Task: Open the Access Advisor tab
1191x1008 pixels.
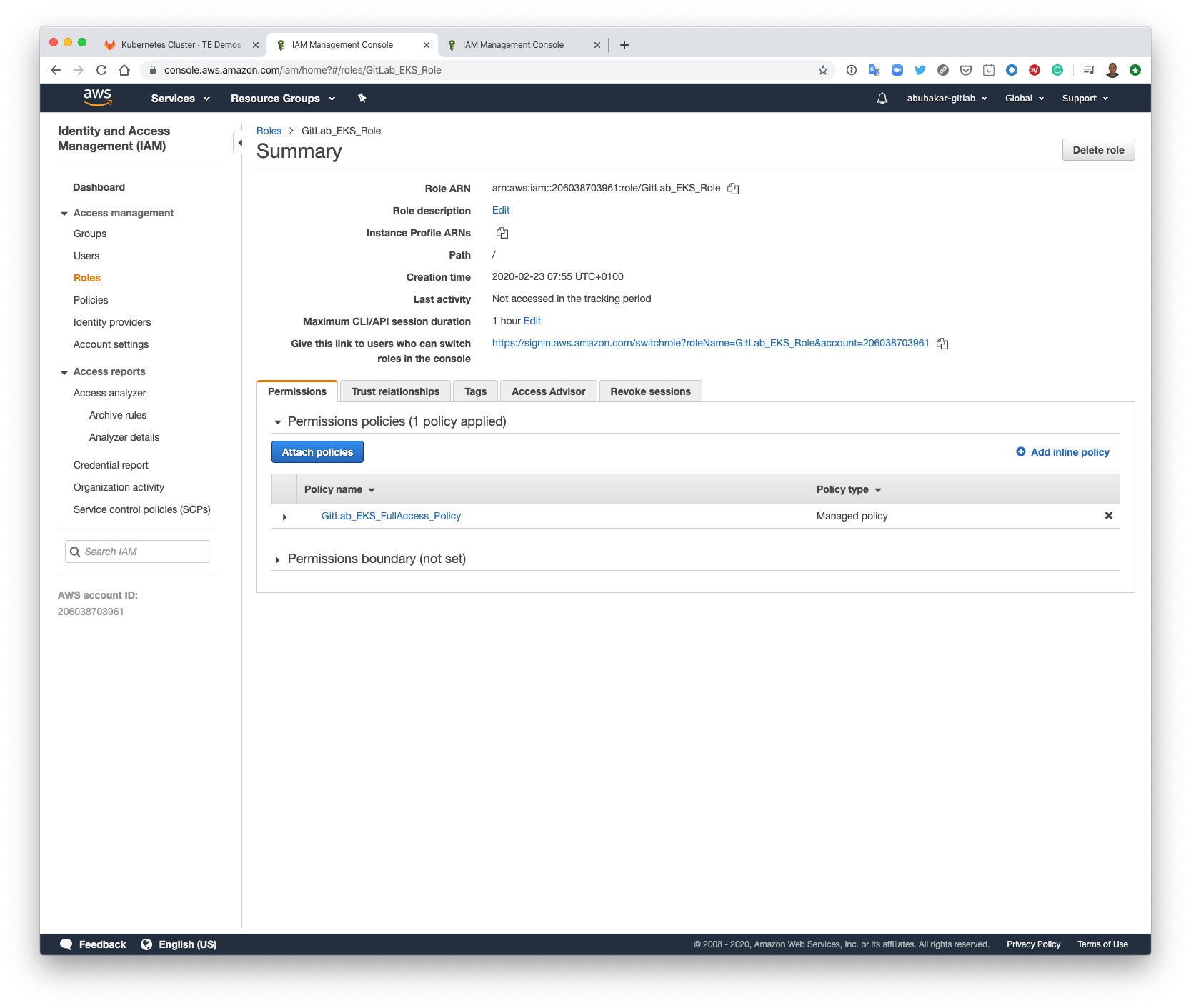Action: pos(548,391)
